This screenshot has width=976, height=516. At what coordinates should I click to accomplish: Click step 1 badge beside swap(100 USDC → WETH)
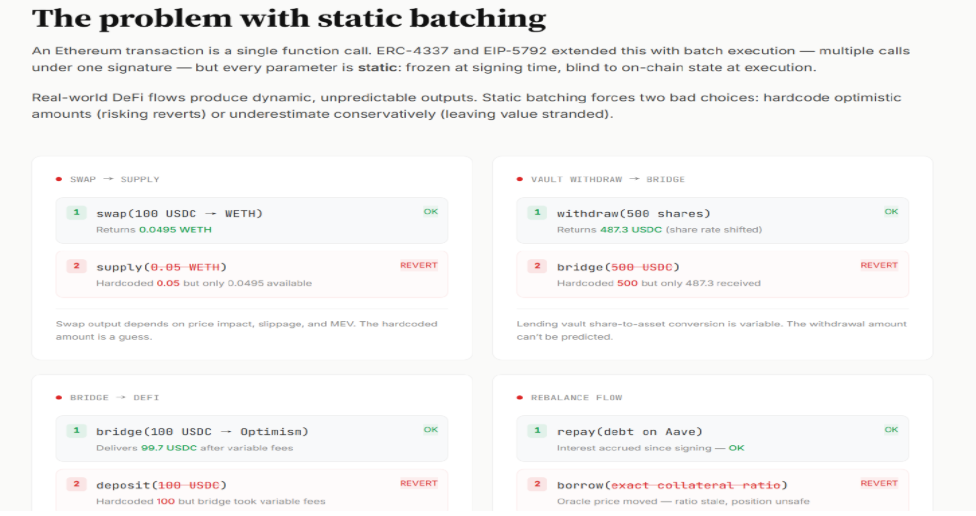[x=76, y=213]
